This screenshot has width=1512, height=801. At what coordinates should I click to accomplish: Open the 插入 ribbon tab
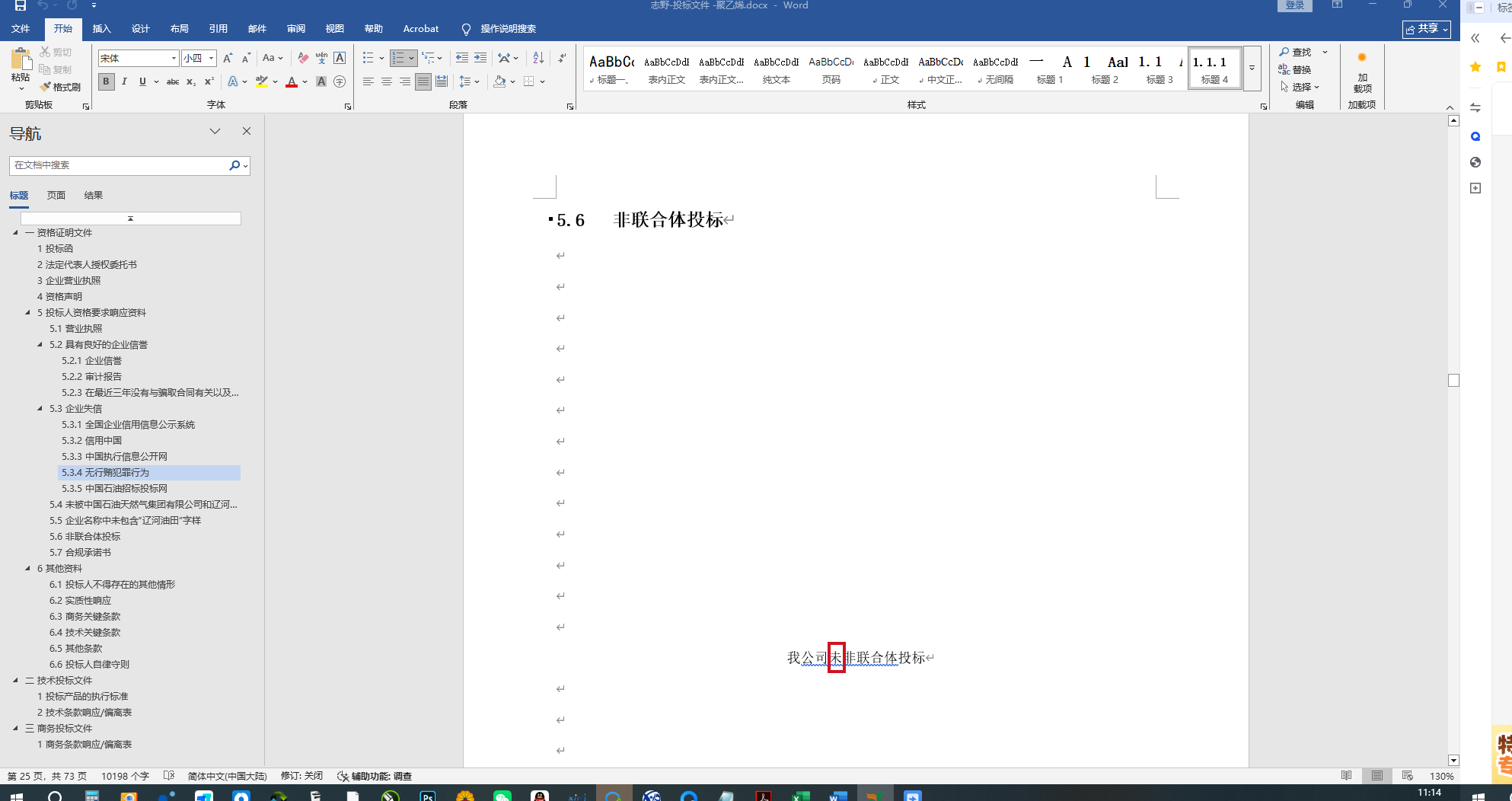point(101,29)
